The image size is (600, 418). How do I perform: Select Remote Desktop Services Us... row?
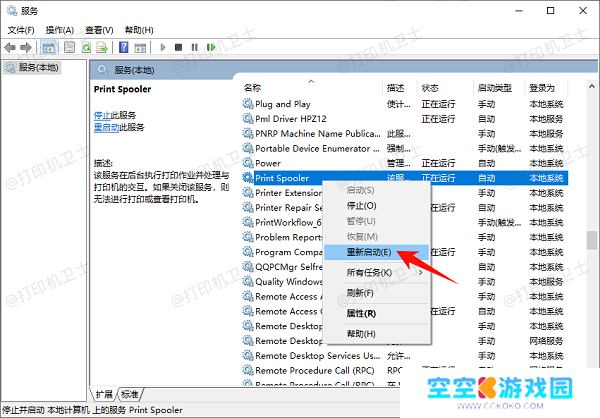pyautogui.click(x=405, y=356)
